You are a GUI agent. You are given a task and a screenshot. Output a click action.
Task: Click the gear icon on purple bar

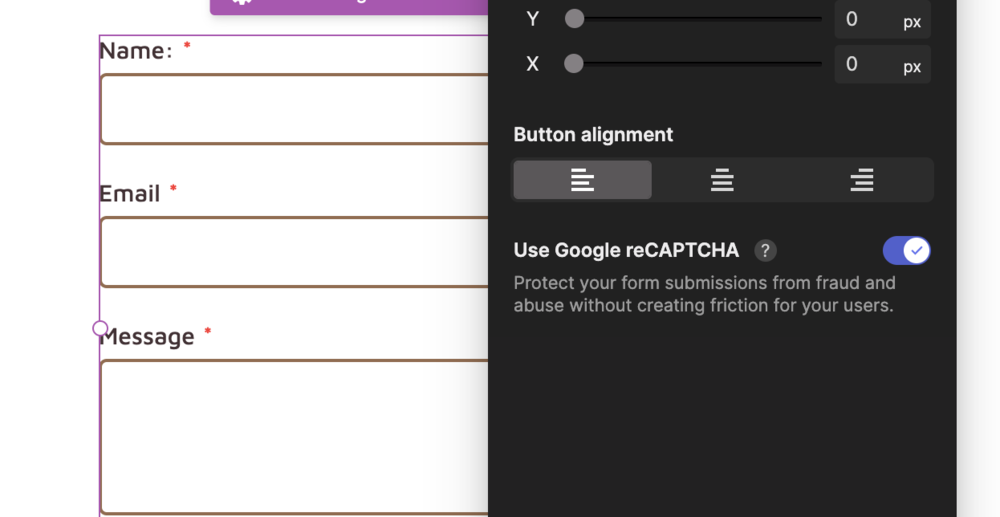pyautogui.click(x=241, y=2)
